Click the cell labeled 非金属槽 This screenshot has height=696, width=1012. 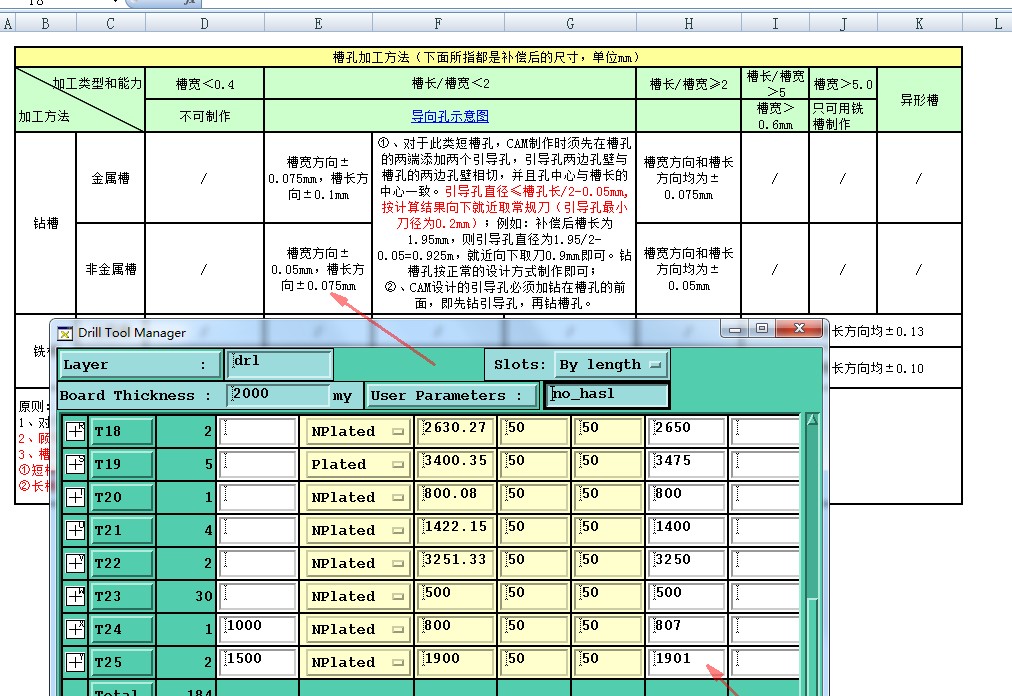point(110,269)
